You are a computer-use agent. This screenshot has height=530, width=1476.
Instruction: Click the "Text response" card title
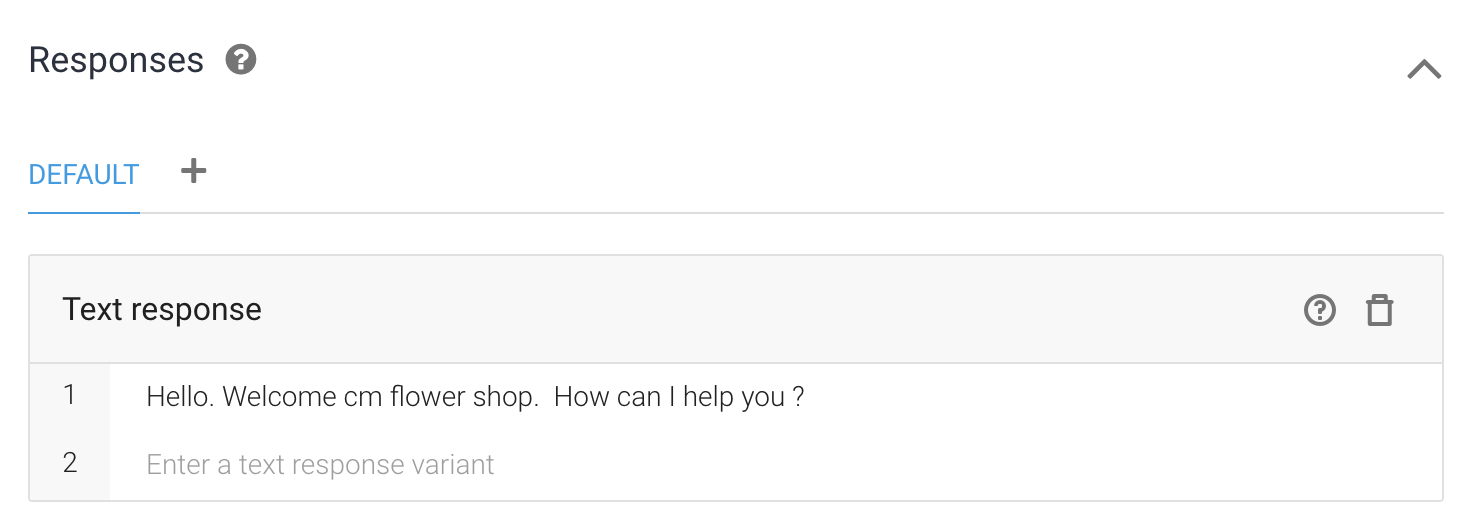tap(162, 310)
